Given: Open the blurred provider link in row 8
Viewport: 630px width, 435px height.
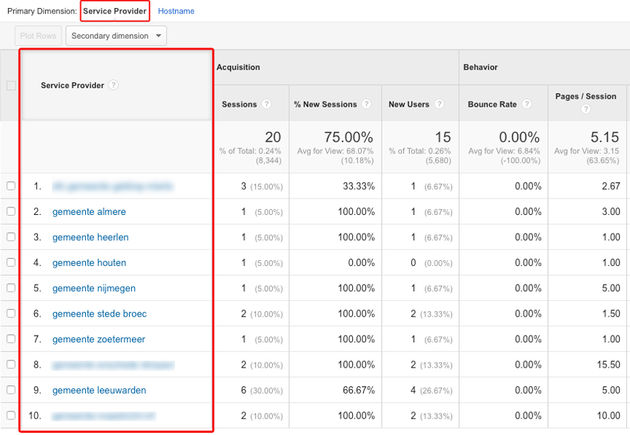Looking at the screenshot, I should [x=113, y=365].
